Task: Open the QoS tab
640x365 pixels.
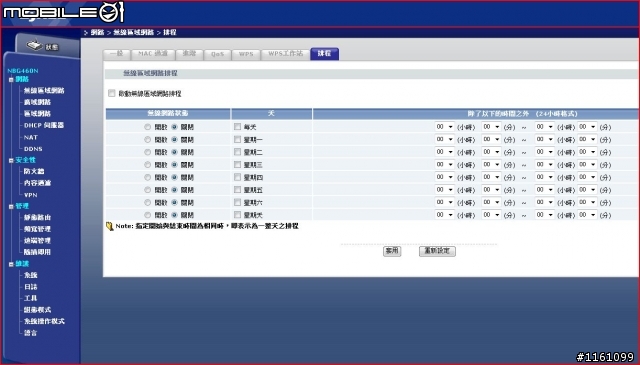Action: coord(218,54)
